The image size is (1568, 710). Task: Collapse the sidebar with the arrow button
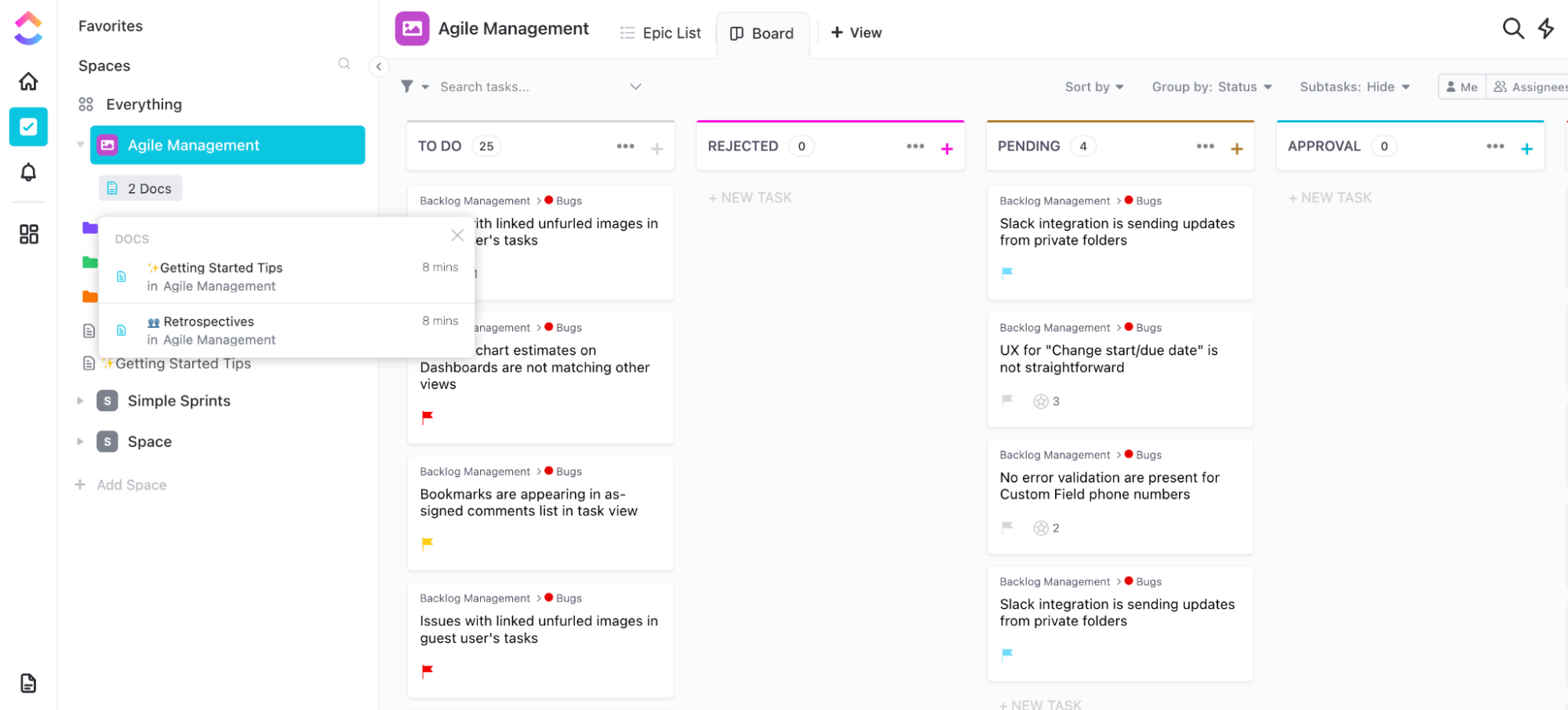(x=379, y=67)
